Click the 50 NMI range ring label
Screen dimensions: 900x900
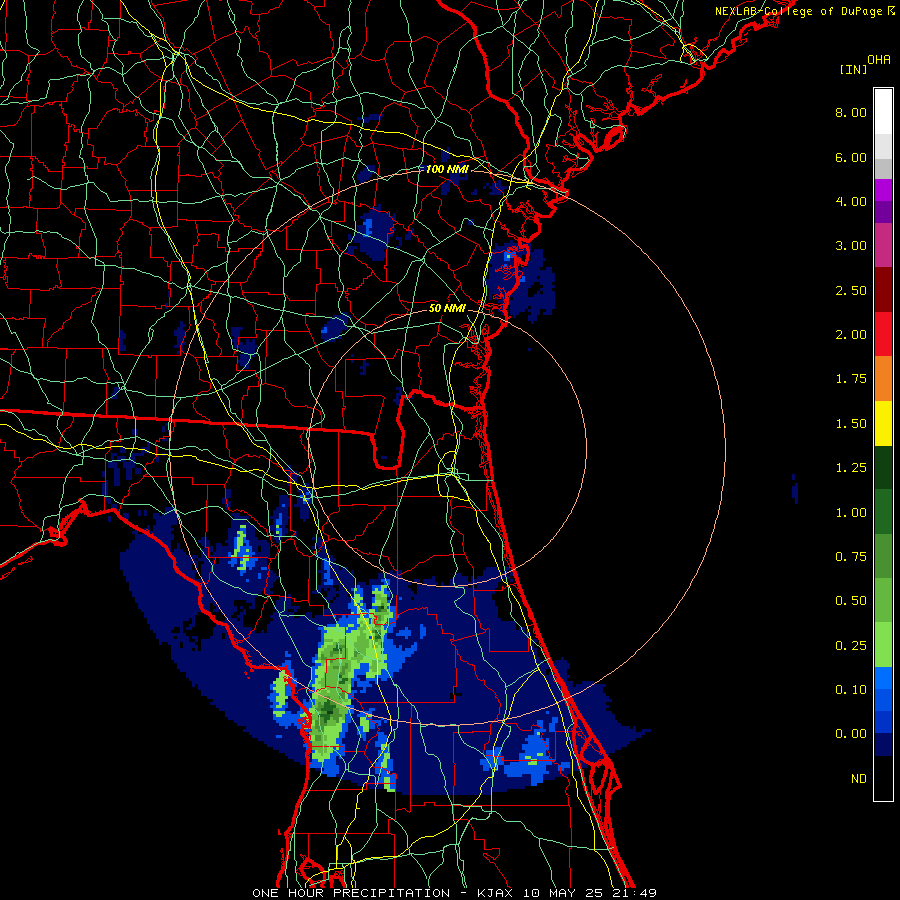tap(447, 308)
